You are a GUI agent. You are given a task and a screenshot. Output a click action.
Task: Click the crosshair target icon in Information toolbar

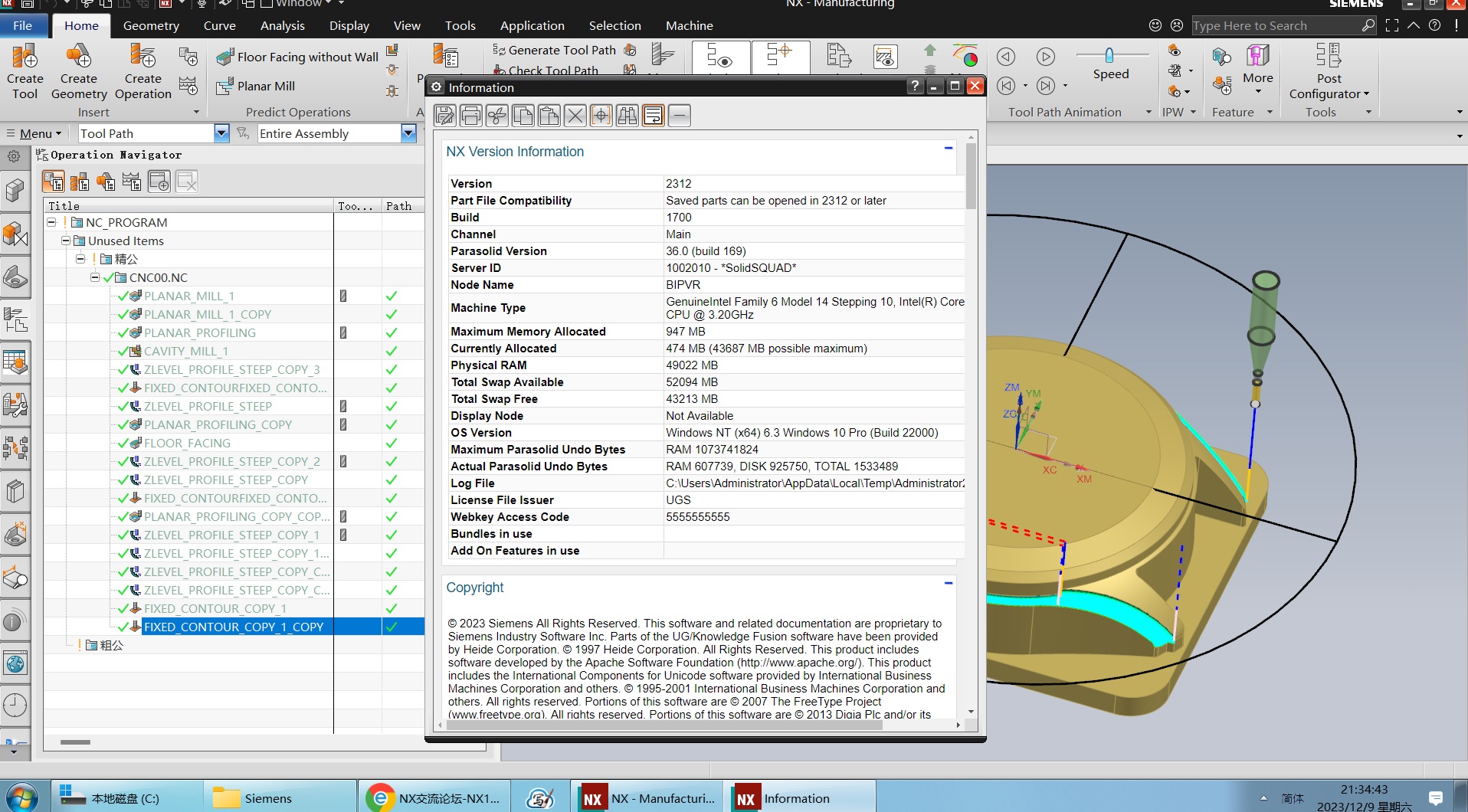[x=601, y=116]
